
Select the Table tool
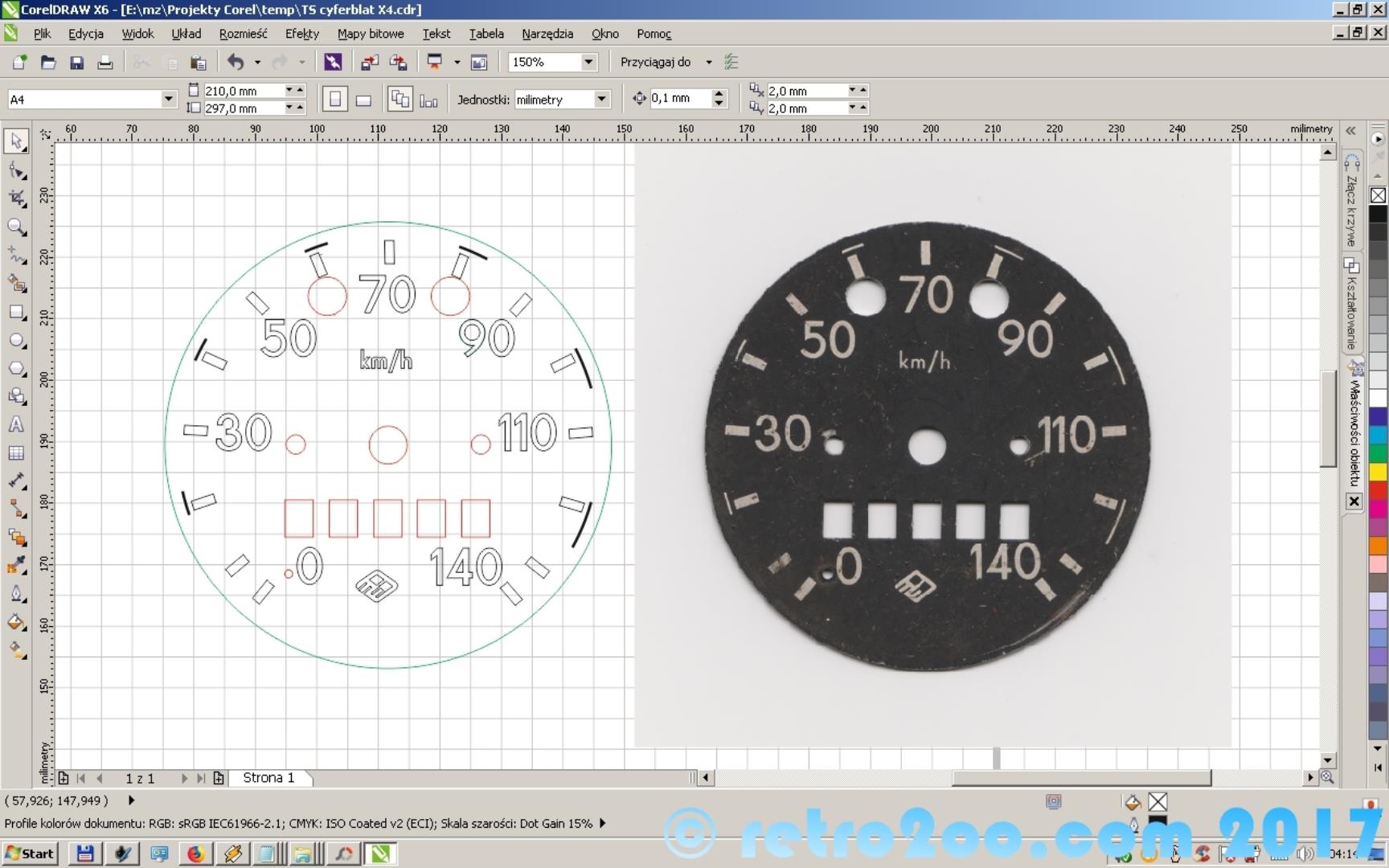pos(16,453)
